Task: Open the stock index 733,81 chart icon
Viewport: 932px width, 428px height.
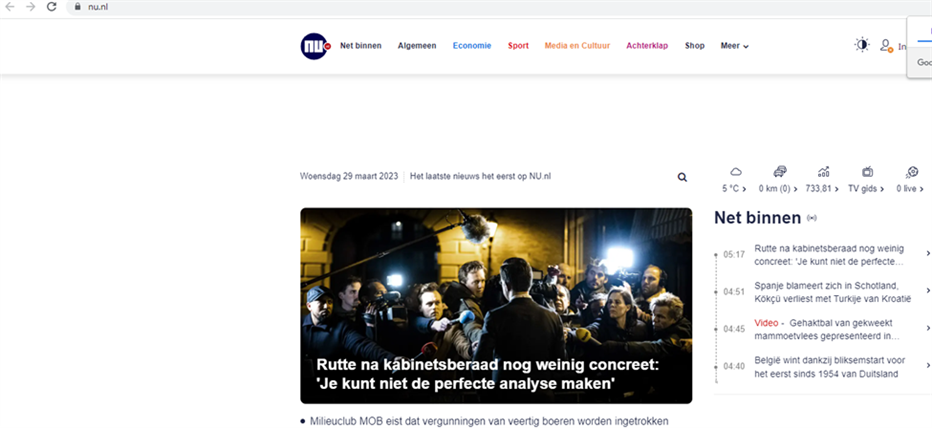Action: (823, 172)
